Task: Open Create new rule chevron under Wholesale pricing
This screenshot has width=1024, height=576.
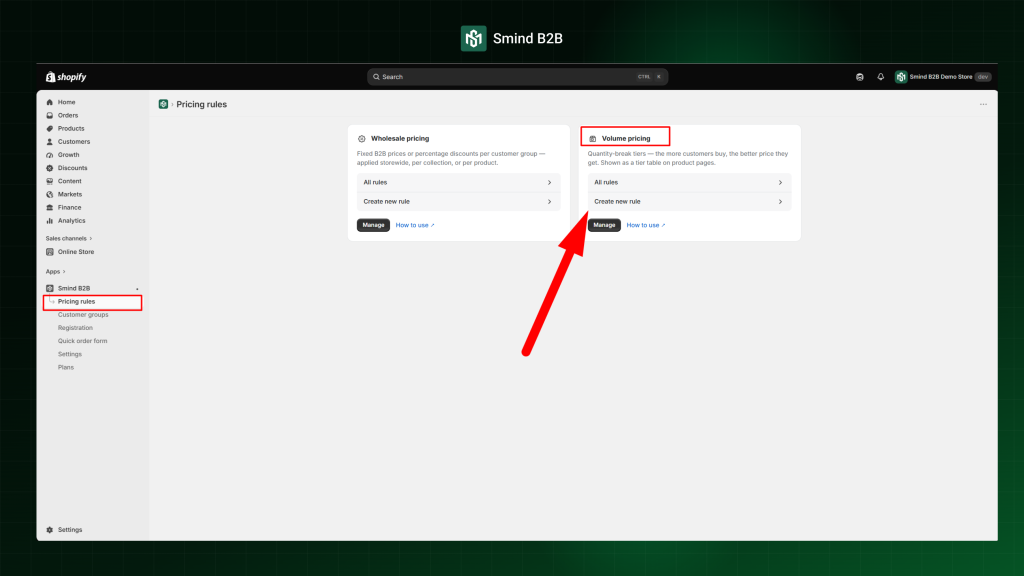Action: pyautogui.click(x=549, y=202)
